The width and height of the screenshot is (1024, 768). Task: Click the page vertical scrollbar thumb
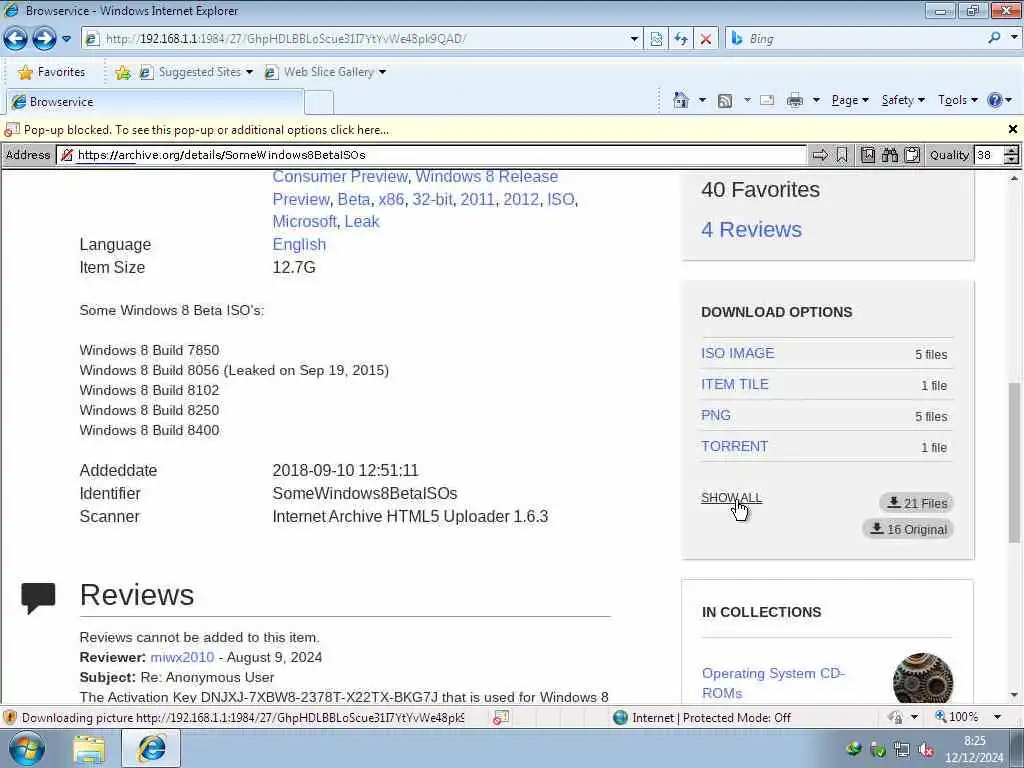(1014, 462)
